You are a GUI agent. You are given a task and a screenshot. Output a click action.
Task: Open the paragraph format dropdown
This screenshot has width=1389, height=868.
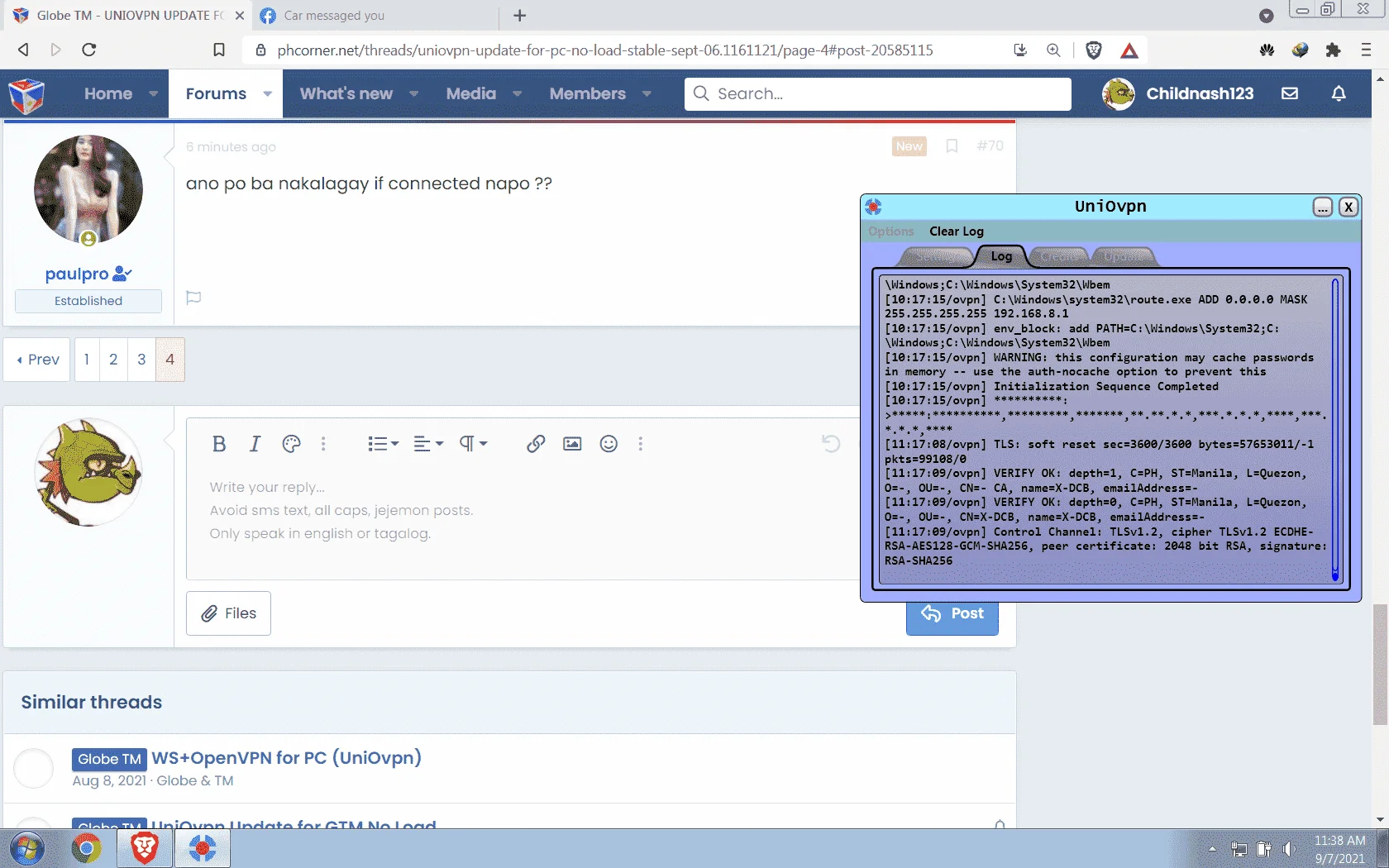pos(474,444)
